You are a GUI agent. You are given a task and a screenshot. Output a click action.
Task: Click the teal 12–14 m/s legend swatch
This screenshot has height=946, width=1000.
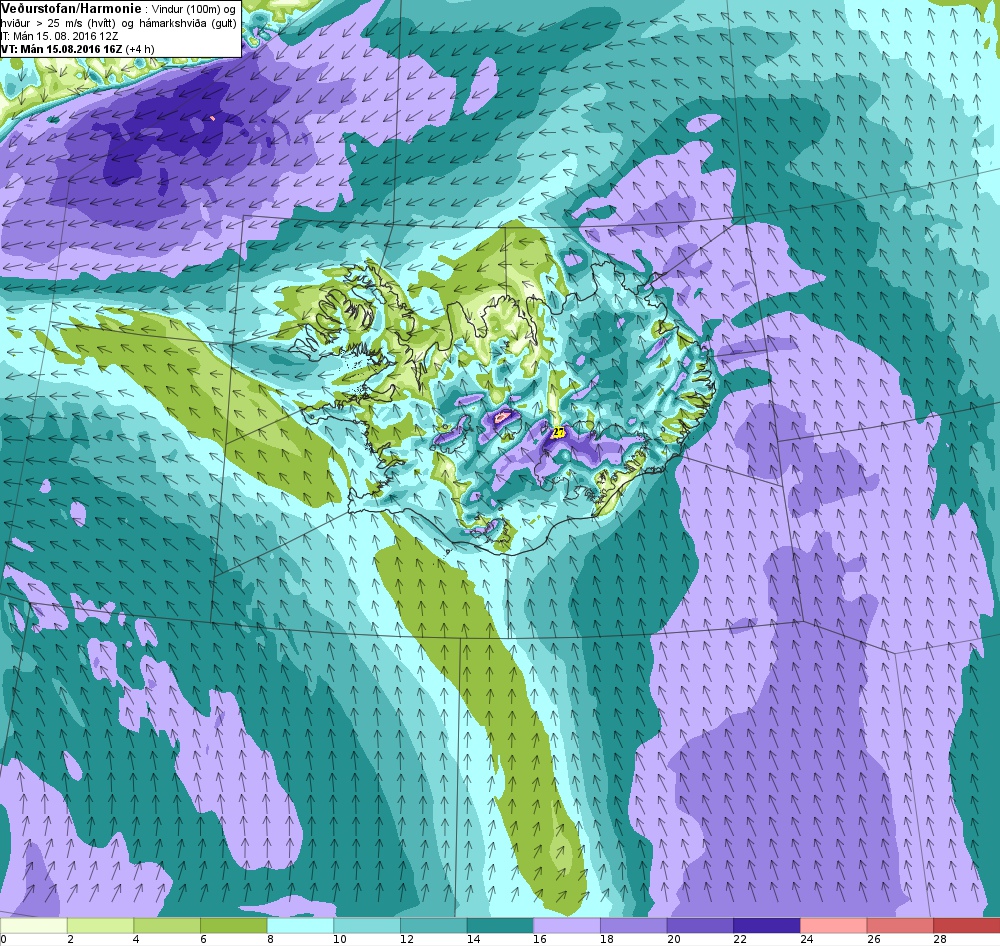[433, 926]
